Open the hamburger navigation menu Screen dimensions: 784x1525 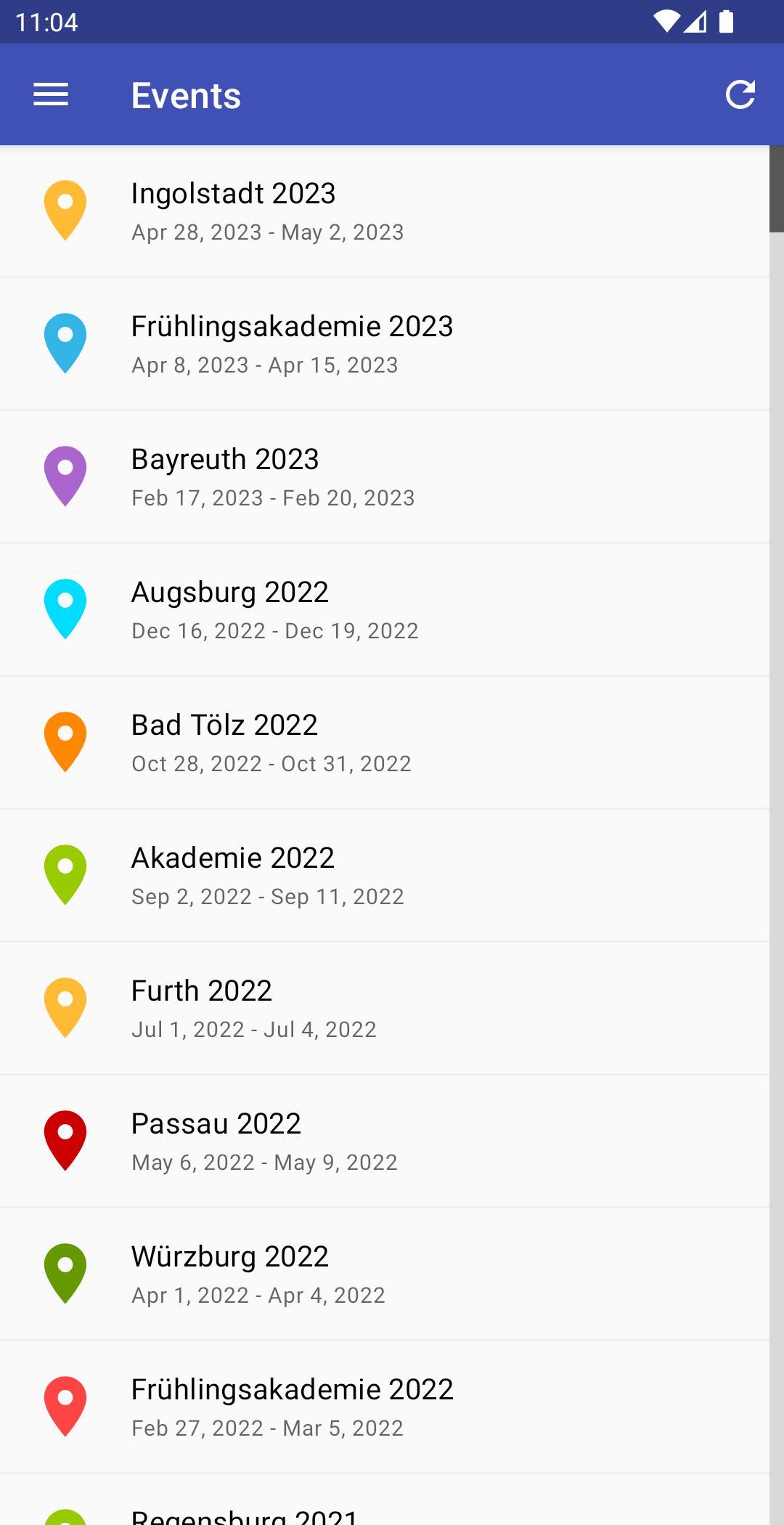click(x=51, y=94)
